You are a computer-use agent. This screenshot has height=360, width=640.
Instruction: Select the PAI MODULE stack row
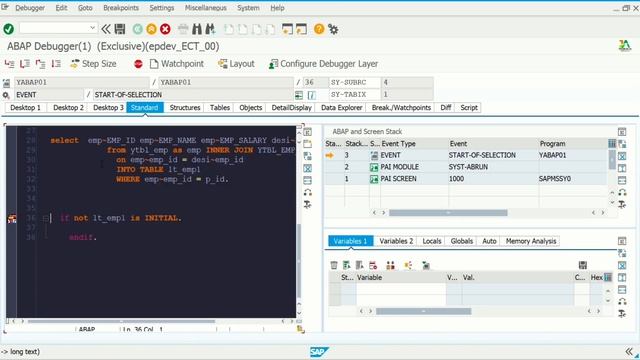click(x=467, y=167)
